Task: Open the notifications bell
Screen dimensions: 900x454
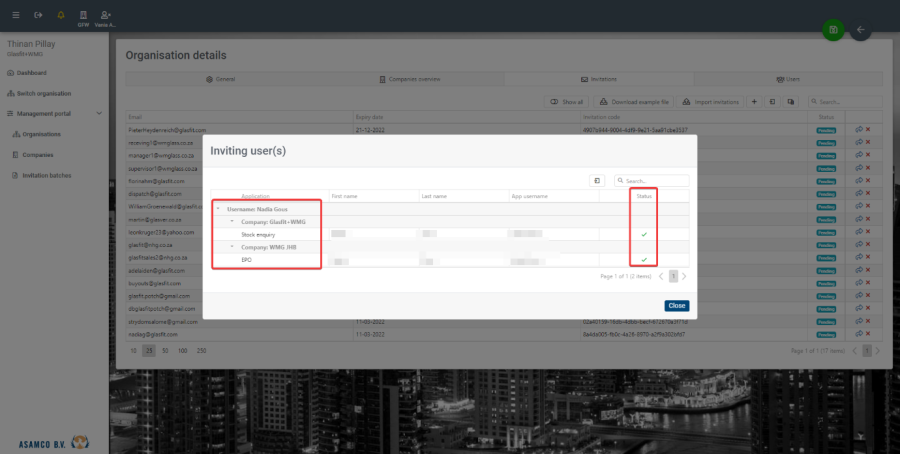Action: click(x=61, y=15)
